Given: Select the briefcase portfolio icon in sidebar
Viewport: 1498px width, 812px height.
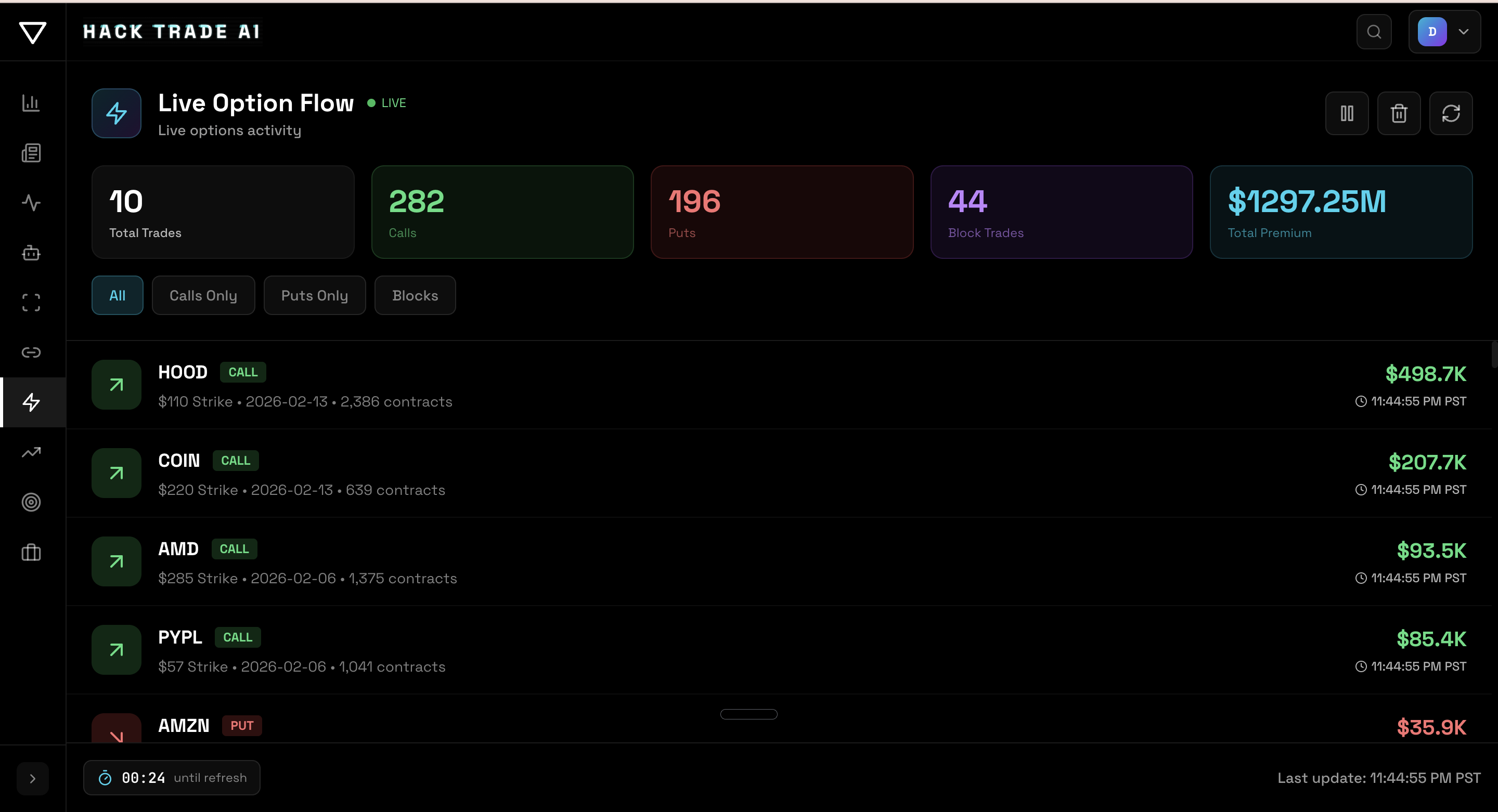Looking at the screenshot, I should (31, 553).
